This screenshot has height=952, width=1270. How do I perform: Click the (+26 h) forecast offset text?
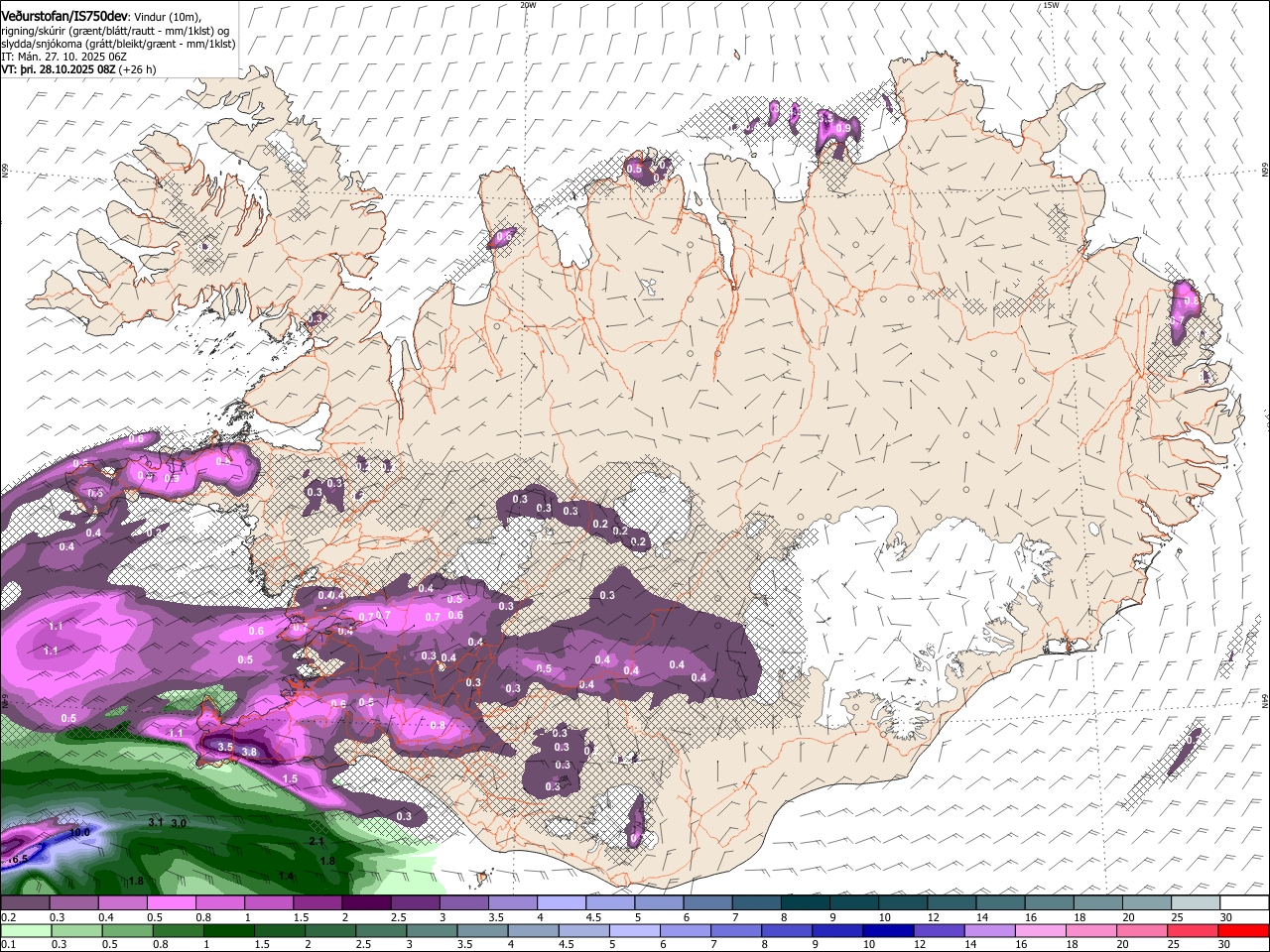[136, 69]
